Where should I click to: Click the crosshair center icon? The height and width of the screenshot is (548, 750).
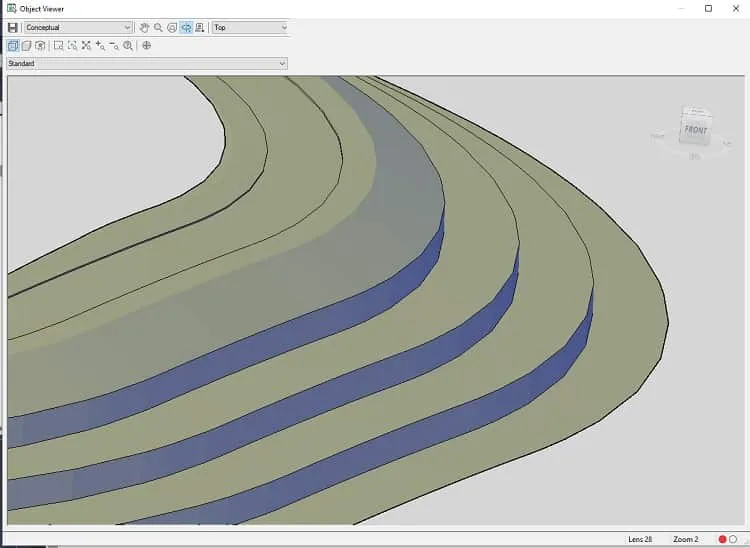[x=147, y=45]
